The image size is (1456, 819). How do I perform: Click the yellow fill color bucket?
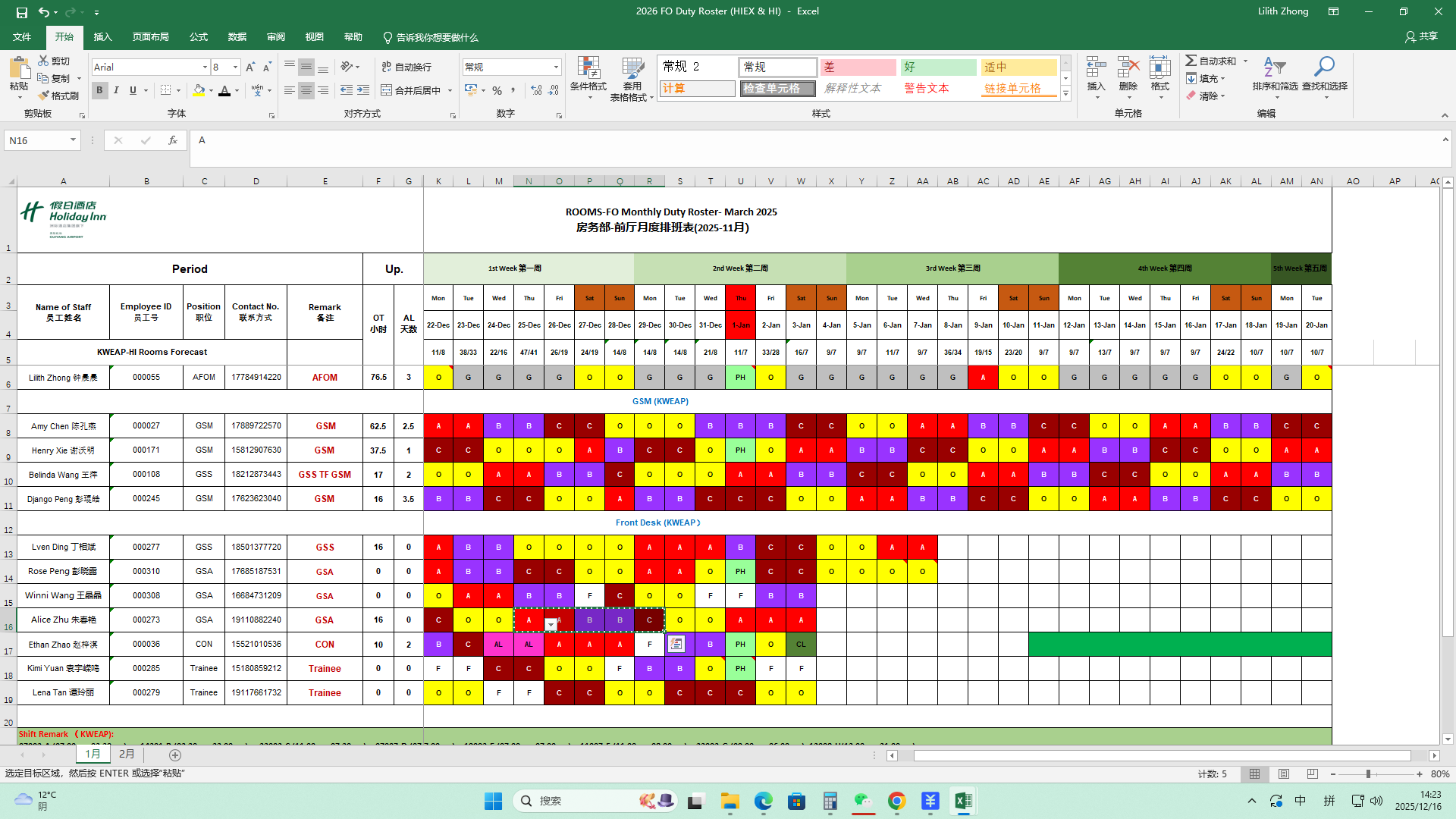(x=199, y=90)
